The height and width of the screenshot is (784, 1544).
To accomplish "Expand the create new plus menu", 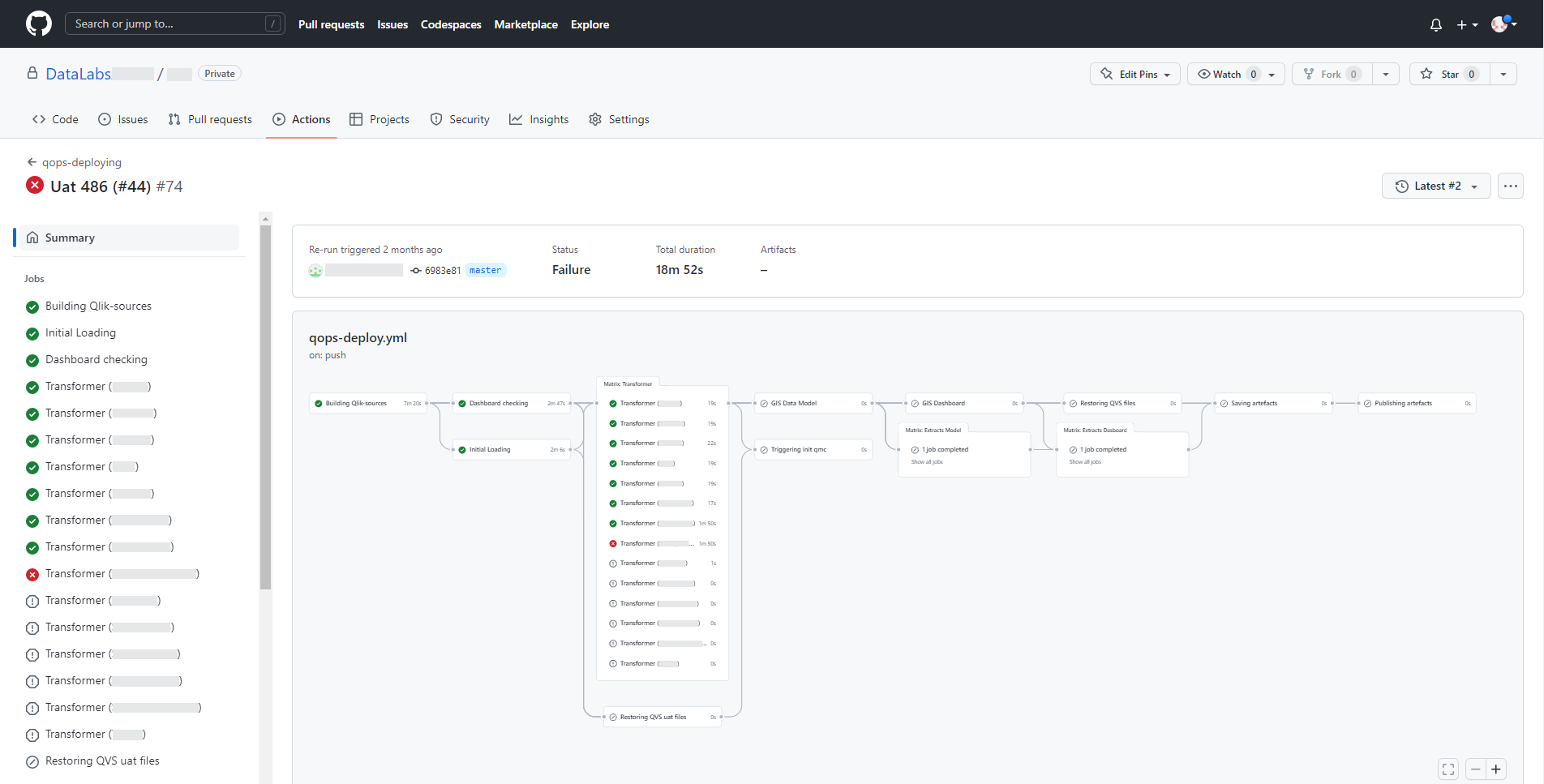I will pos(1467,25).
